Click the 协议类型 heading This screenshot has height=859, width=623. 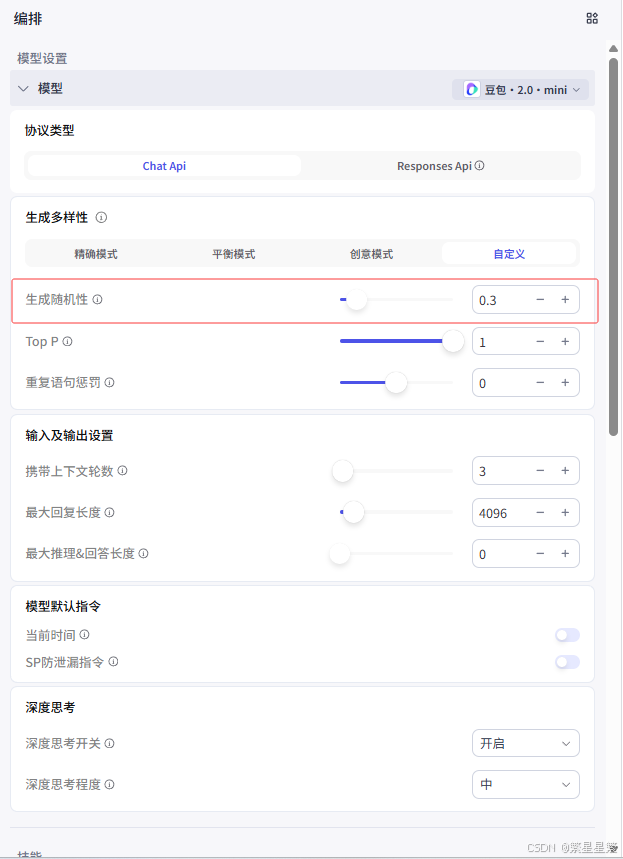49,130
